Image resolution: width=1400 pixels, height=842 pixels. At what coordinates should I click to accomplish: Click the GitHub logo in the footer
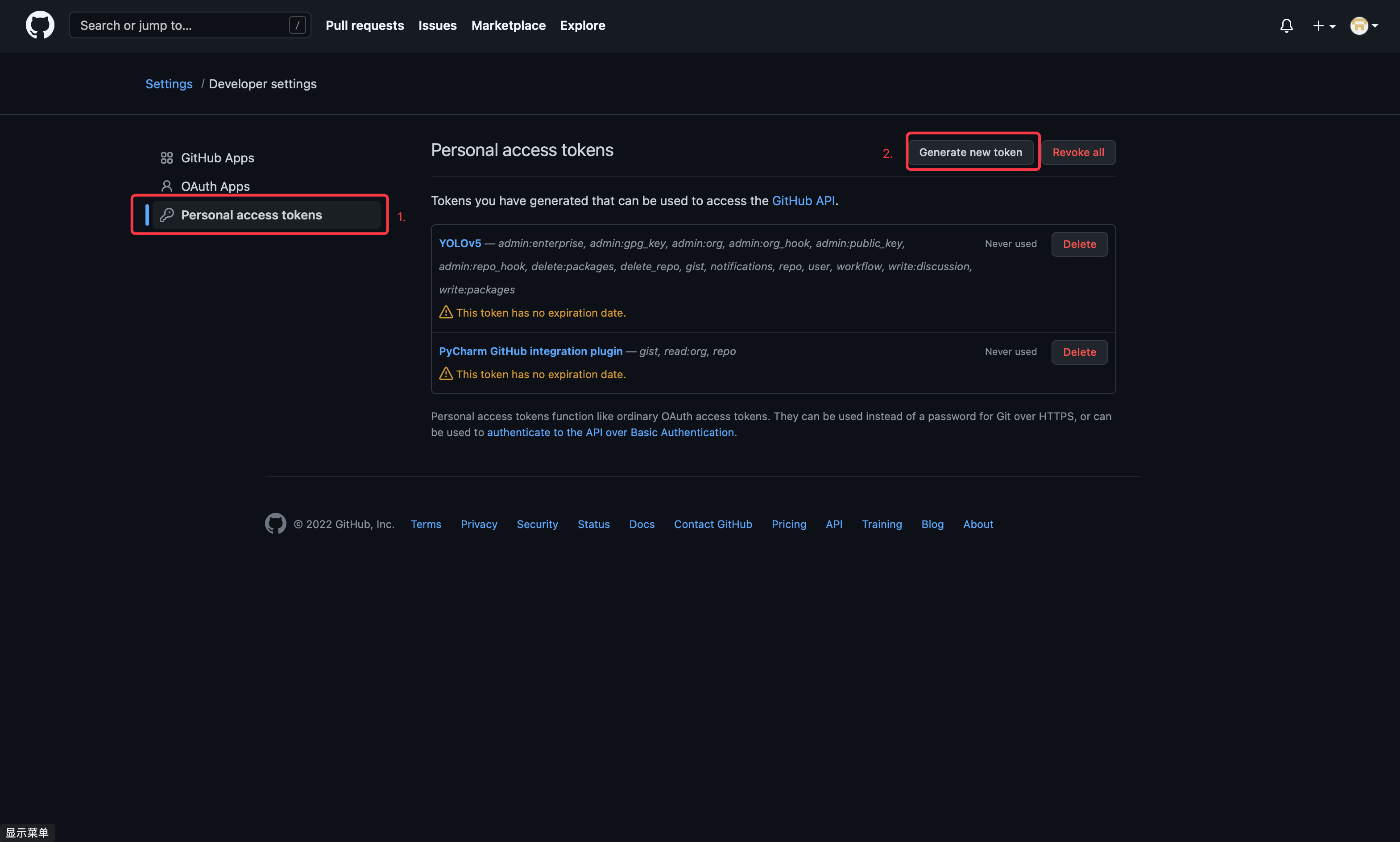[x=275, y=524]
